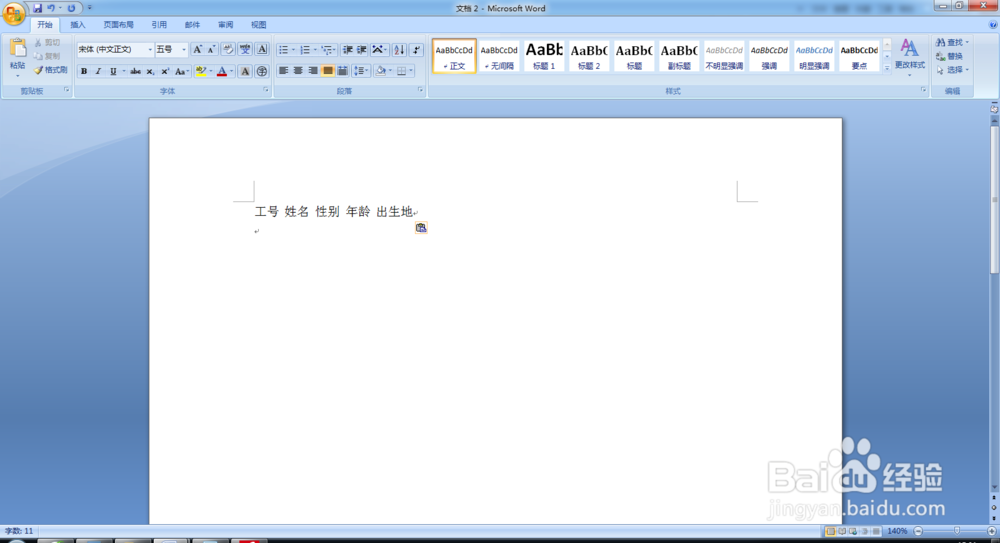The width and height of the screenshot is (1000, 543).
Task: Apply the 无间隔 style
Action: point(499,56)
